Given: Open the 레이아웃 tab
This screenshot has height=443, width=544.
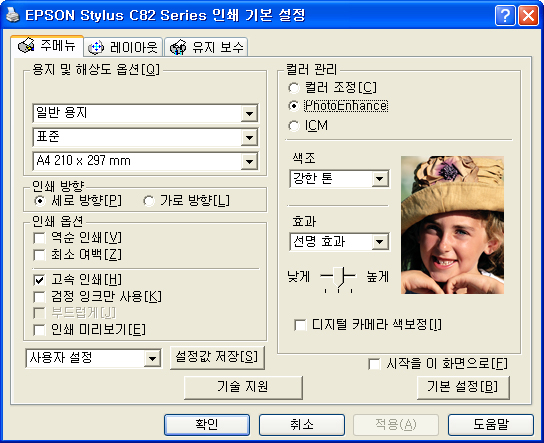Looking at the screenshot, I should [x=123, y=47].
